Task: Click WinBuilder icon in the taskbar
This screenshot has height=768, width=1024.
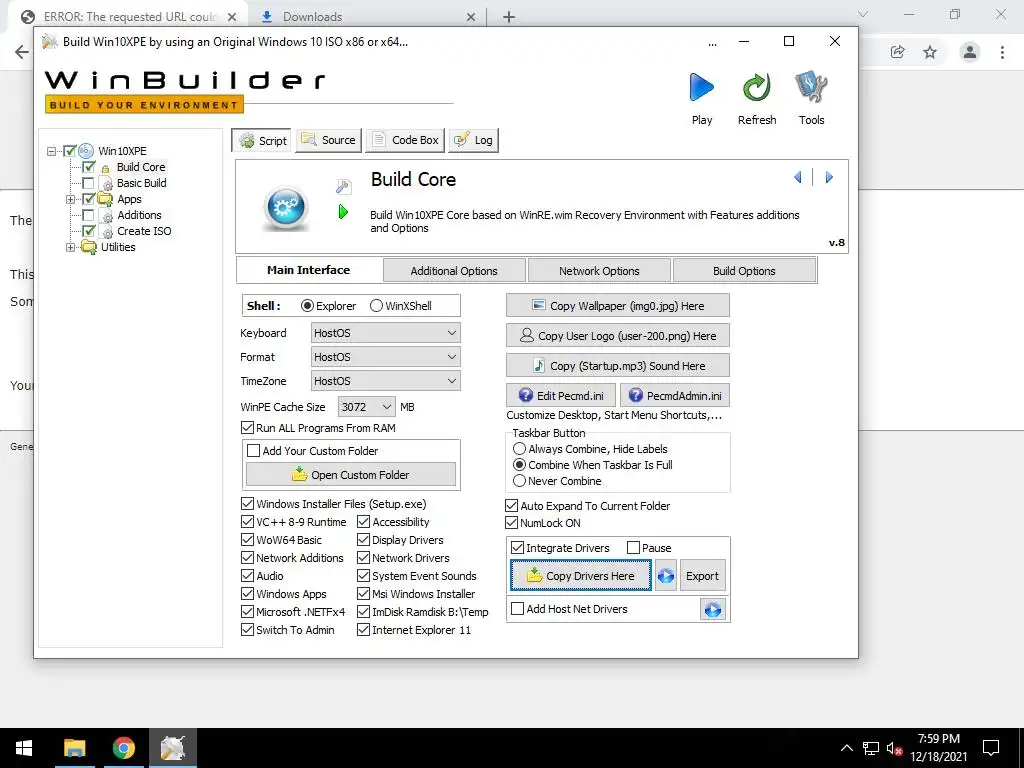Action: tap(173, 748)
